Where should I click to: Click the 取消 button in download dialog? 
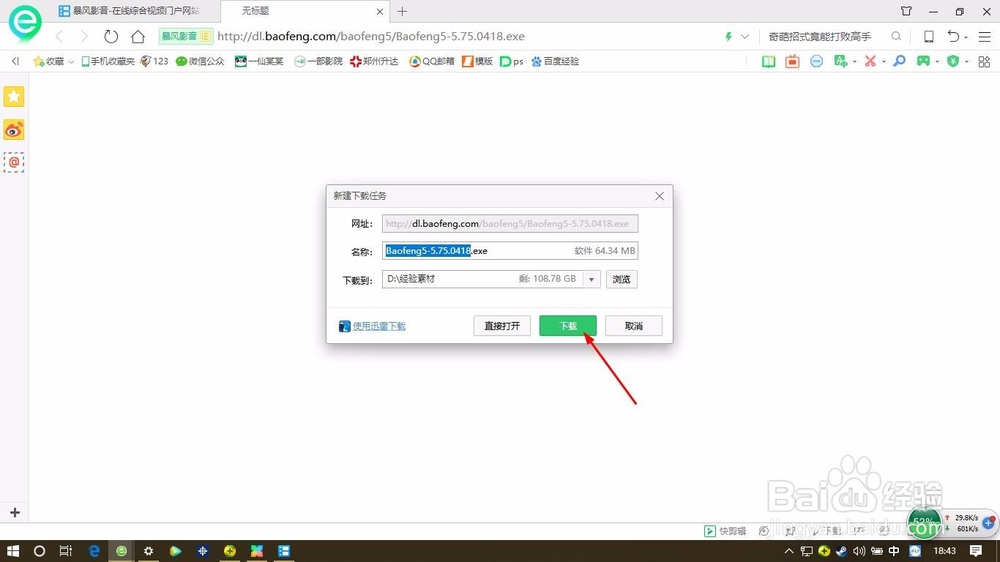click(x=633, y=325)
